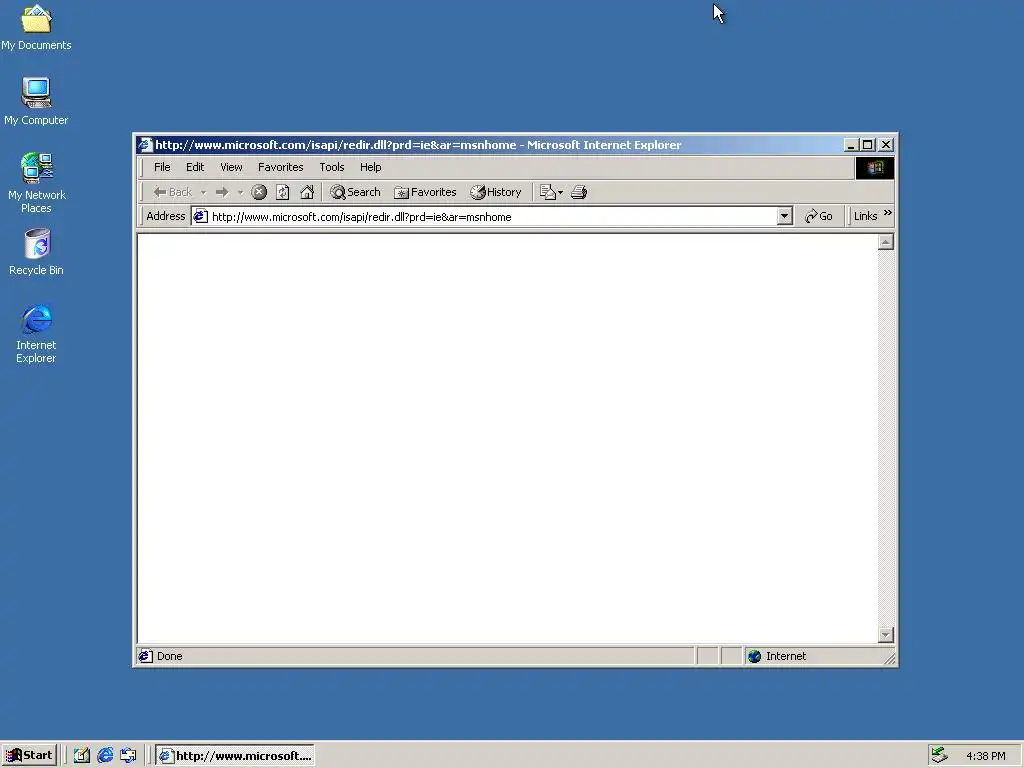
Task: Click the Back arrow button
Action: click(x=172, y=192)
